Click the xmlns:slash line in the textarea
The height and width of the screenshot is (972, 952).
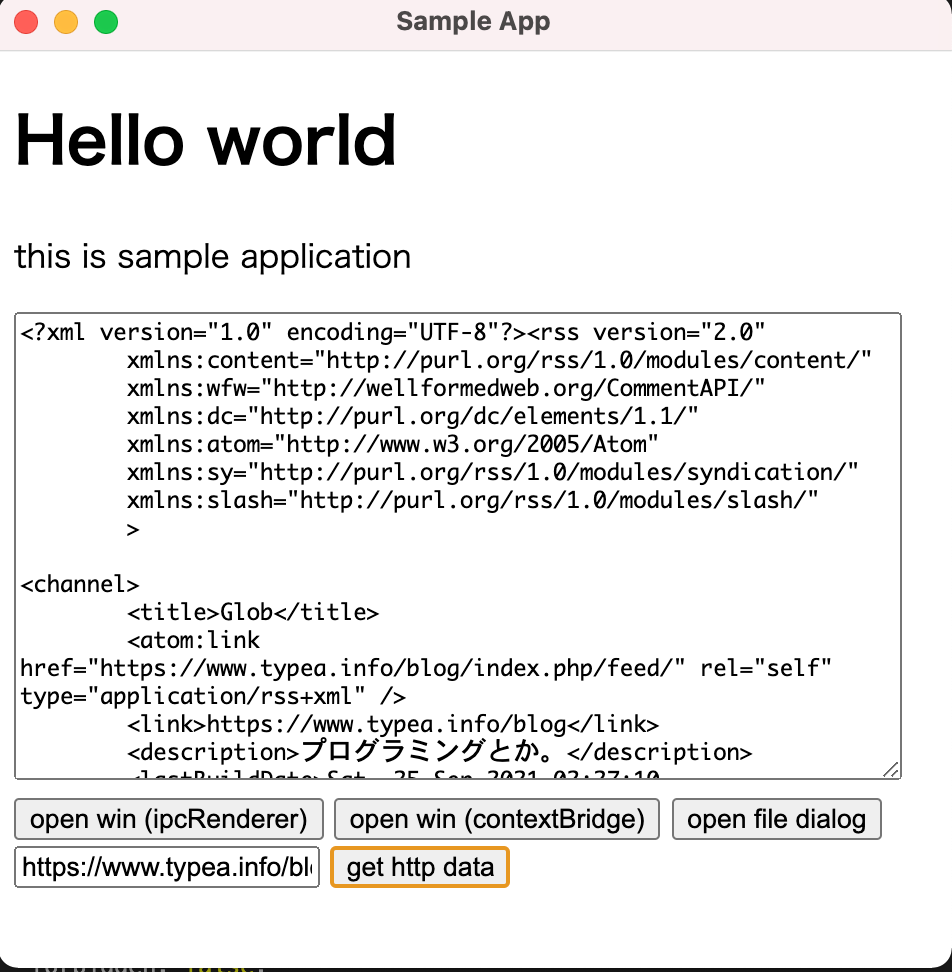[x=472, y=500]
